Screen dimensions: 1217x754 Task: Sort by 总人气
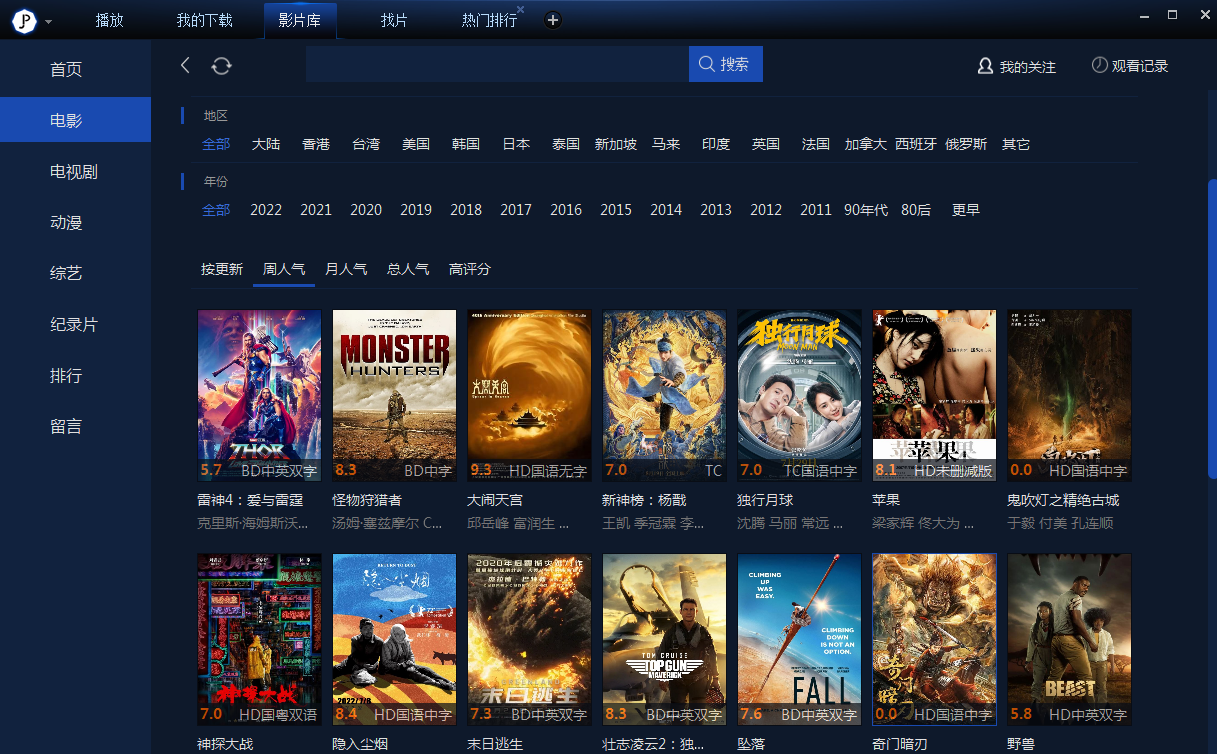coord(408,269)
